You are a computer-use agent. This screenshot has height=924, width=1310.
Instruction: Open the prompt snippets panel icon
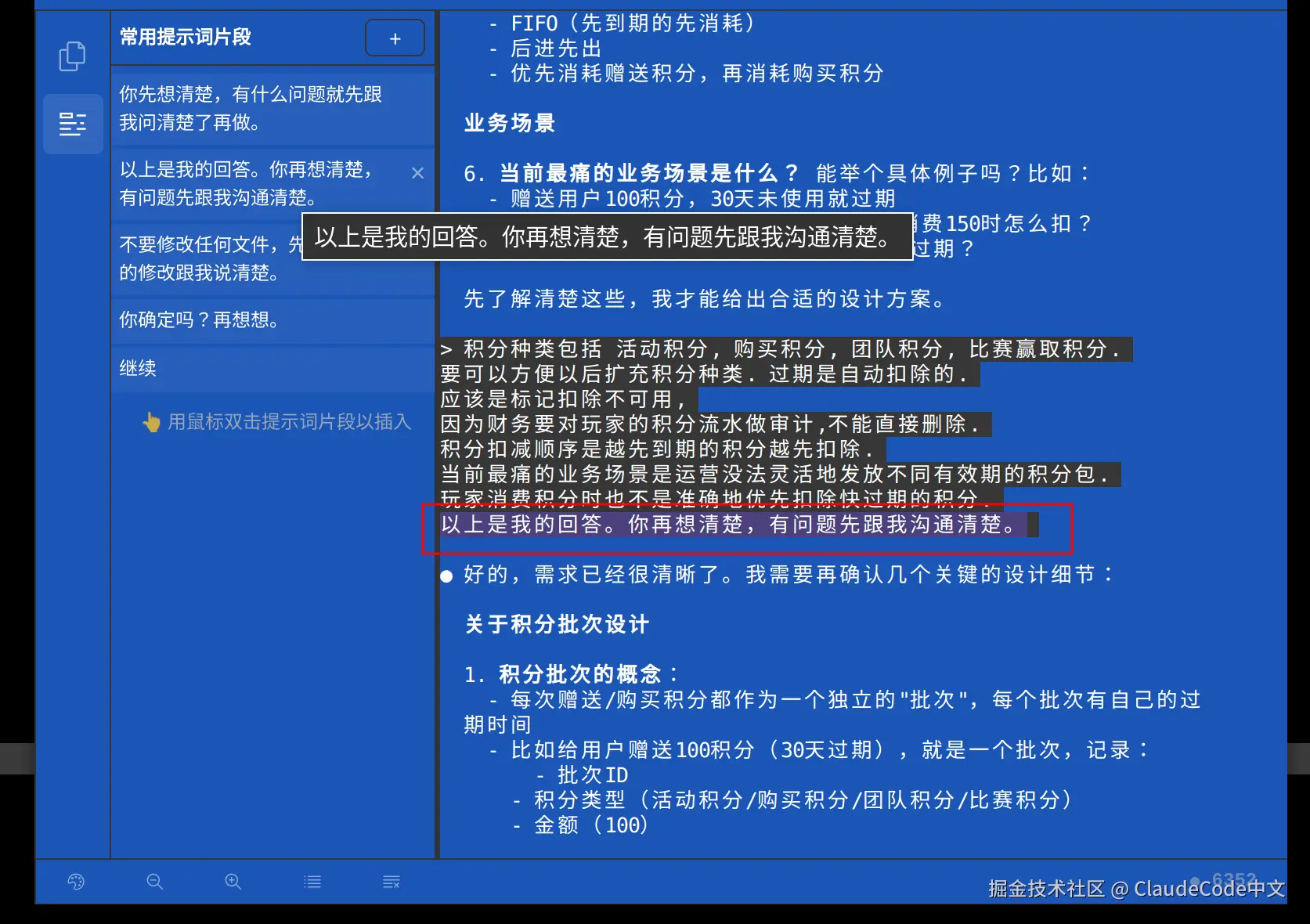[72, 124]
